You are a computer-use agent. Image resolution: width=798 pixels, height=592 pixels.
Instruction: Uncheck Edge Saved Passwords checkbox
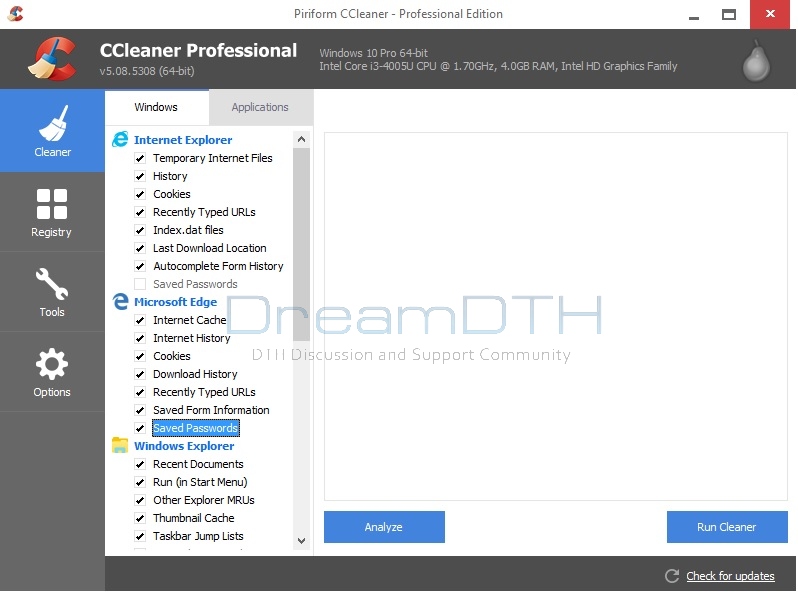[x=140, y=428]
